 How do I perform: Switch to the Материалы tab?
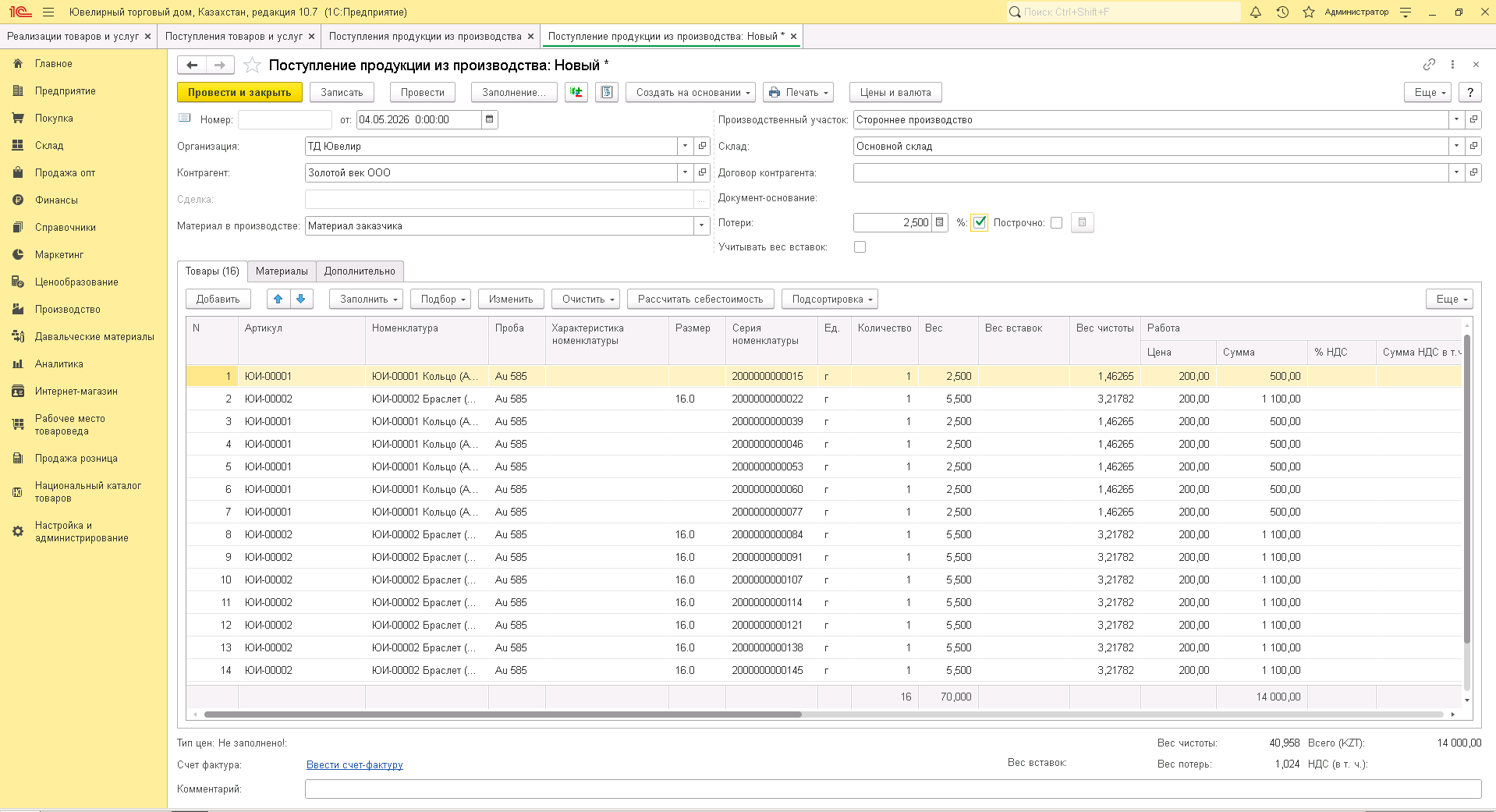[x=282, y=271]
